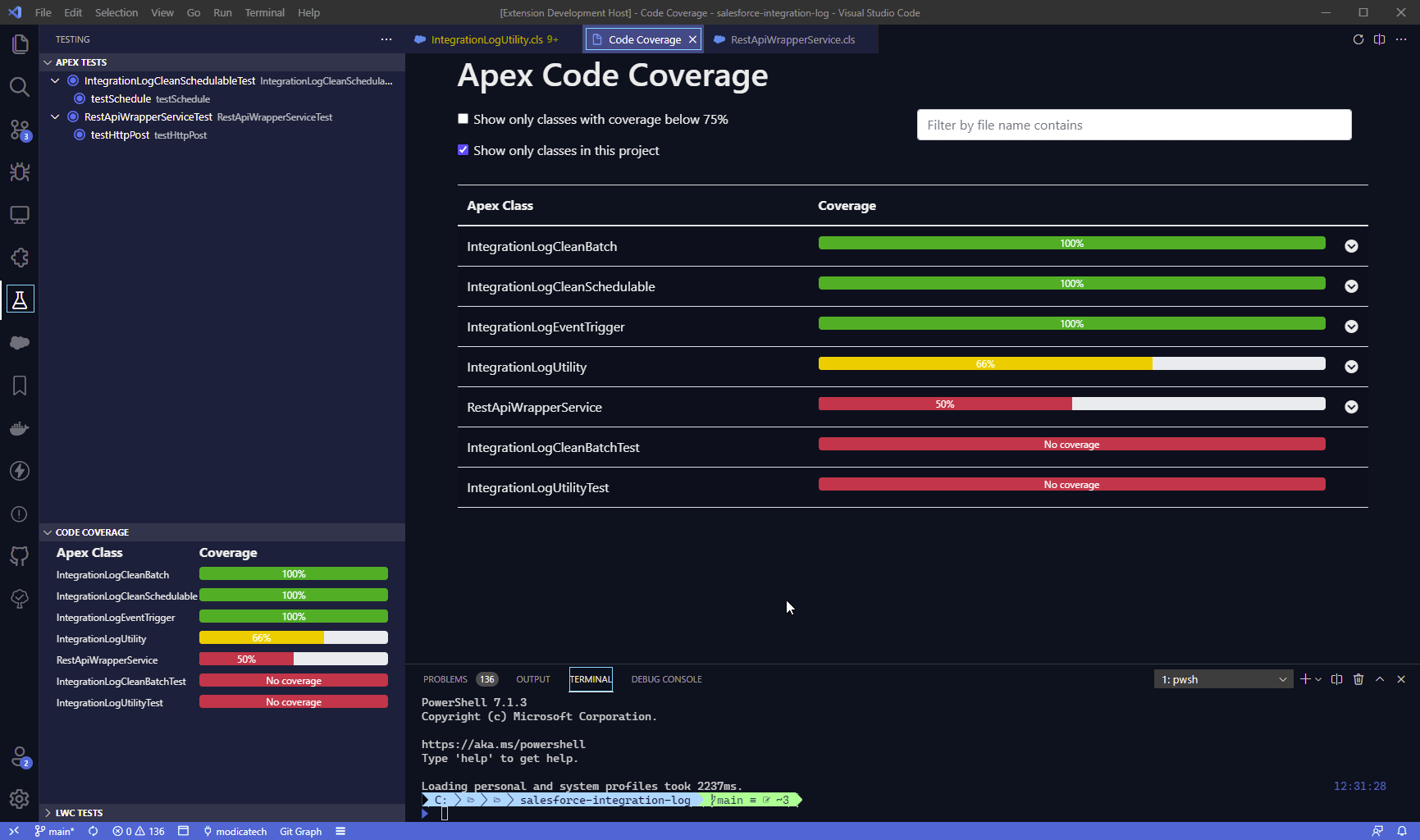
Task: Open the Remote Explorer view
Action: click(20, 215)
